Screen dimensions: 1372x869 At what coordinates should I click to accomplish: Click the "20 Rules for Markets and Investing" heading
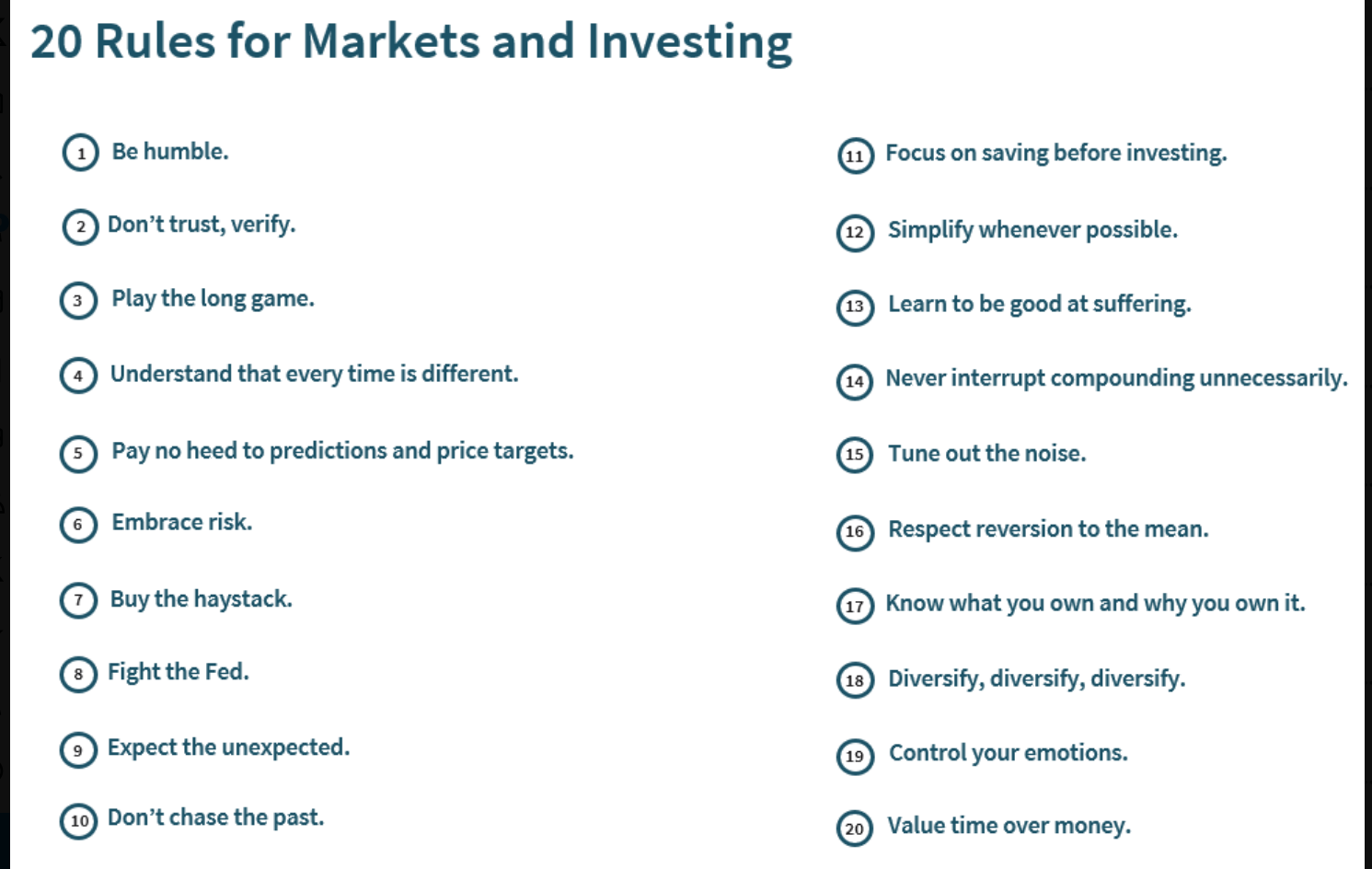411,42
